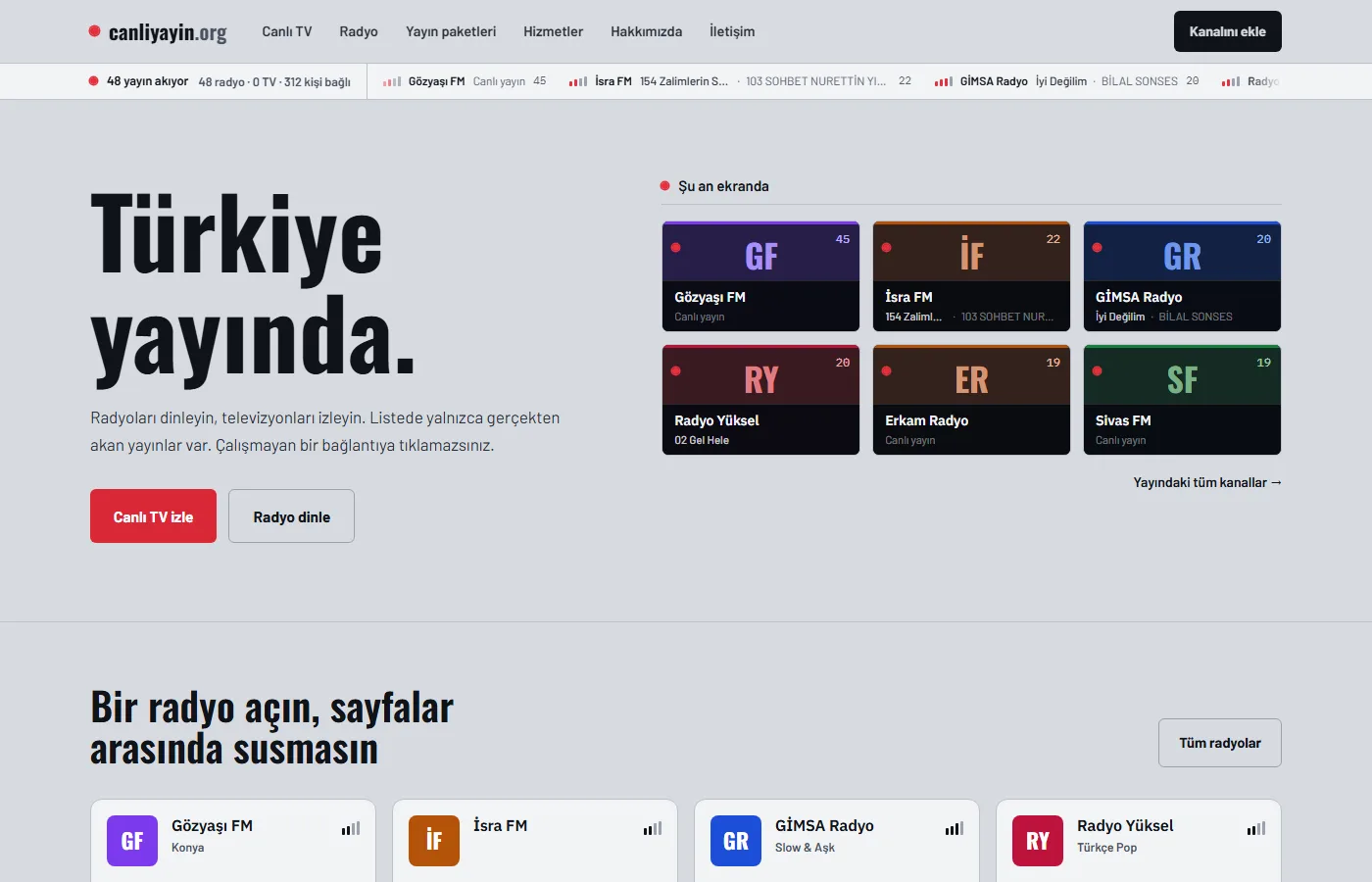Open the İsra FM live card
Screen dimensions: 1372x882
971,276
